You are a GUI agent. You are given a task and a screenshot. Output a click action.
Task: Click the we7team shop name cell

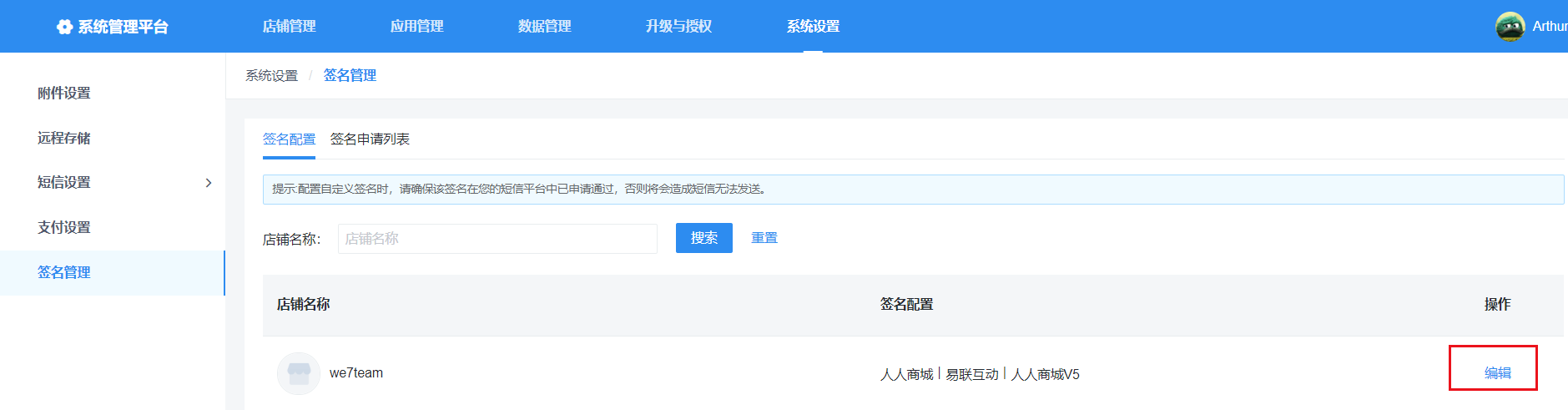[x=356, y=373]
